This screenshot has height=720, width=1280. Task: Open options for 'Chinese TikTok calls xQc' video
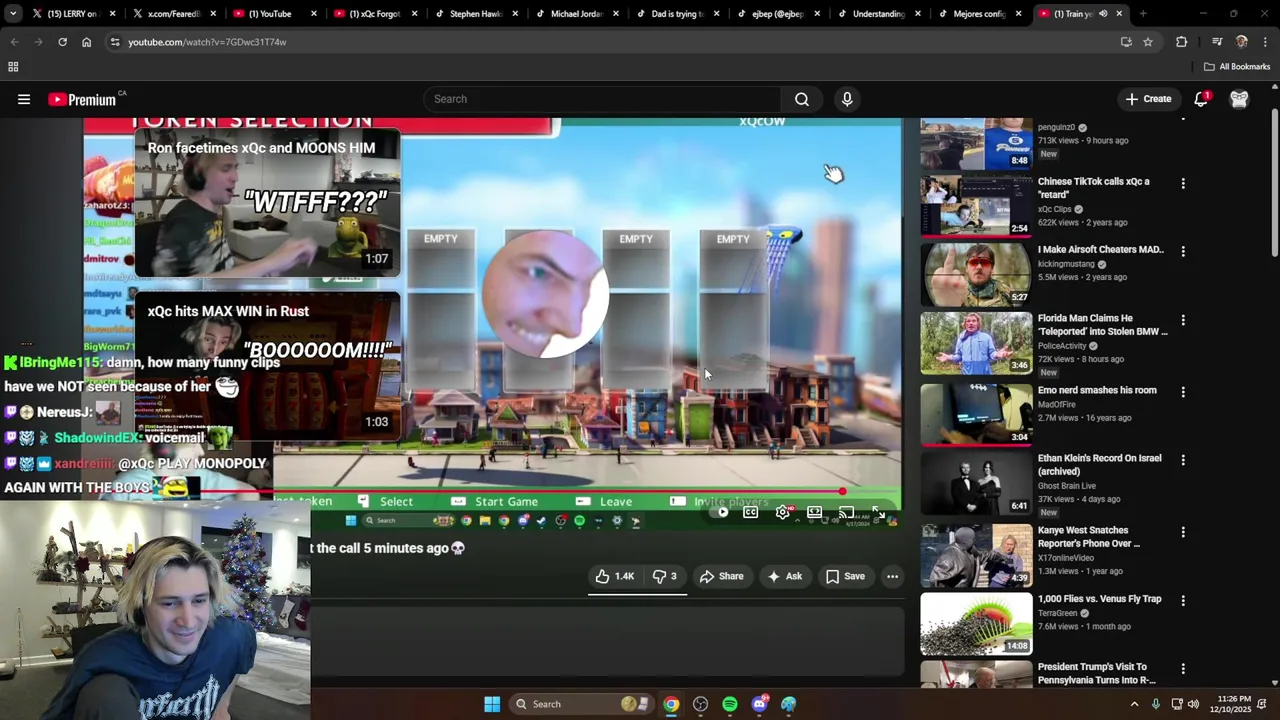1183,184
